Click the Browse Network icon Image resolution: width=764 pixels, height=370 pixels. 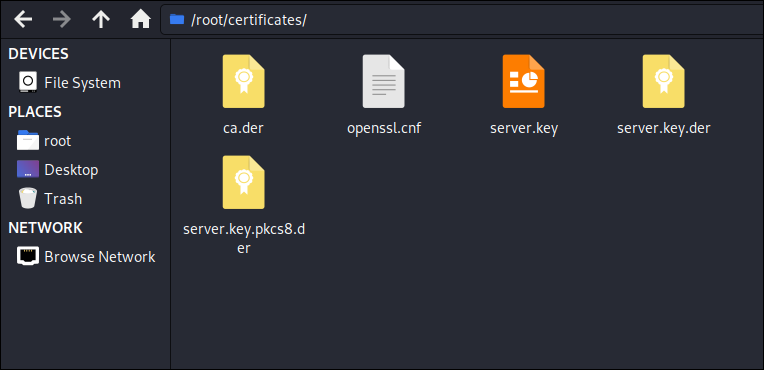[x=27, y=256]
